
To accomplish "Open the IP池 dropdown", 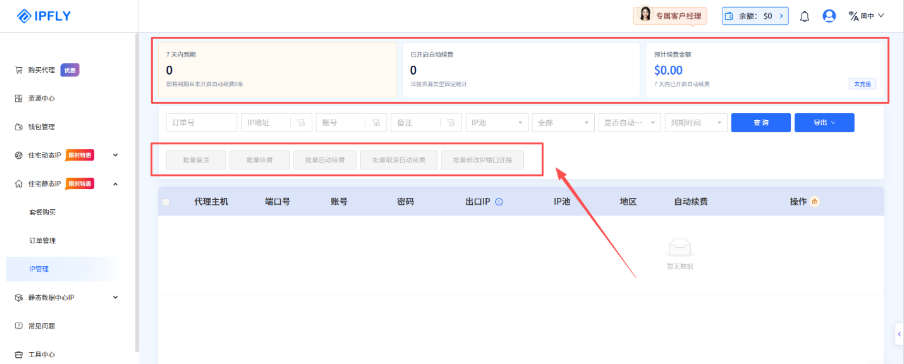I will [498, 122].
